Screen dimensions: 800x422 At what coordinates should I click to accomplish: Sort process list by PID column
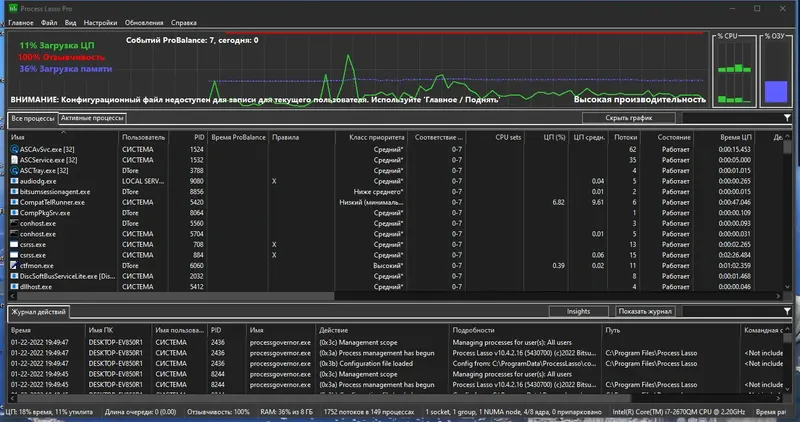(x=198, y=136)
